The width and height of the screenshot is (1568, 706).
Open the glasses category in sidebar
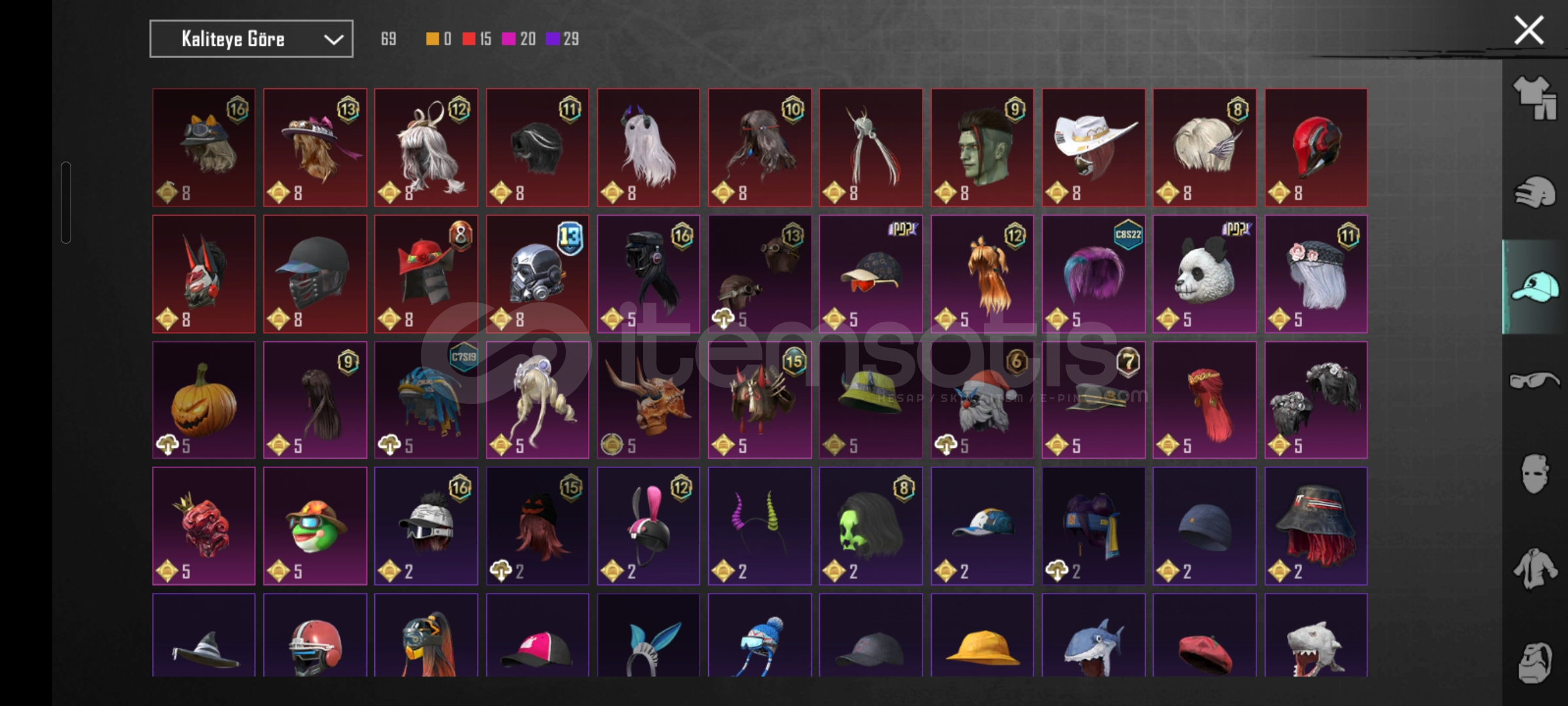pos(1535,380)
